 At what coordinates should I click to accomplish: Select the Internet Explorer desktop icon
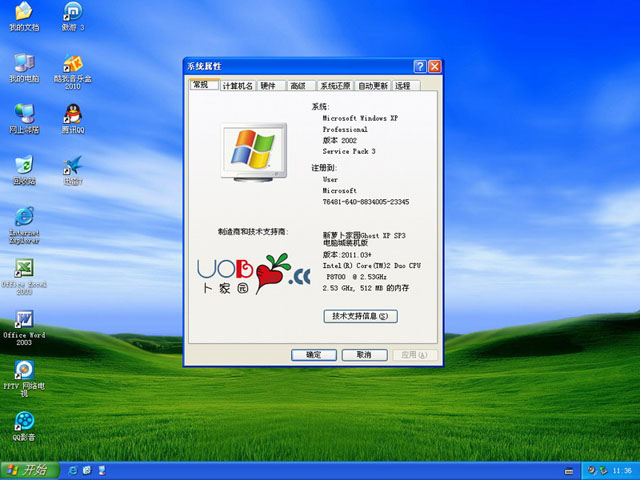pos(24,226)
